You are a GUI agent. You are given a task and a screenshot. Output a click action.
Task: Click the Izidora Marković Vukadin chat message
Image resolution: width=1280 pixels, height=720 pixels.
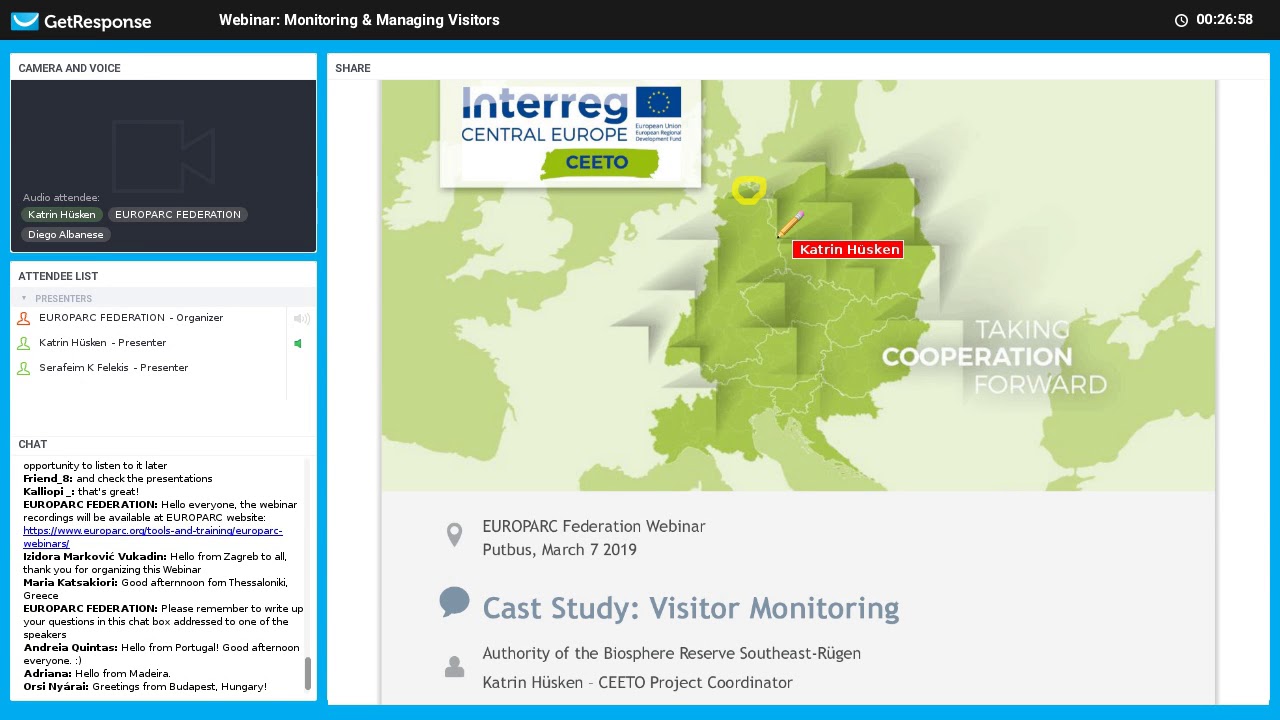point(155,563)
